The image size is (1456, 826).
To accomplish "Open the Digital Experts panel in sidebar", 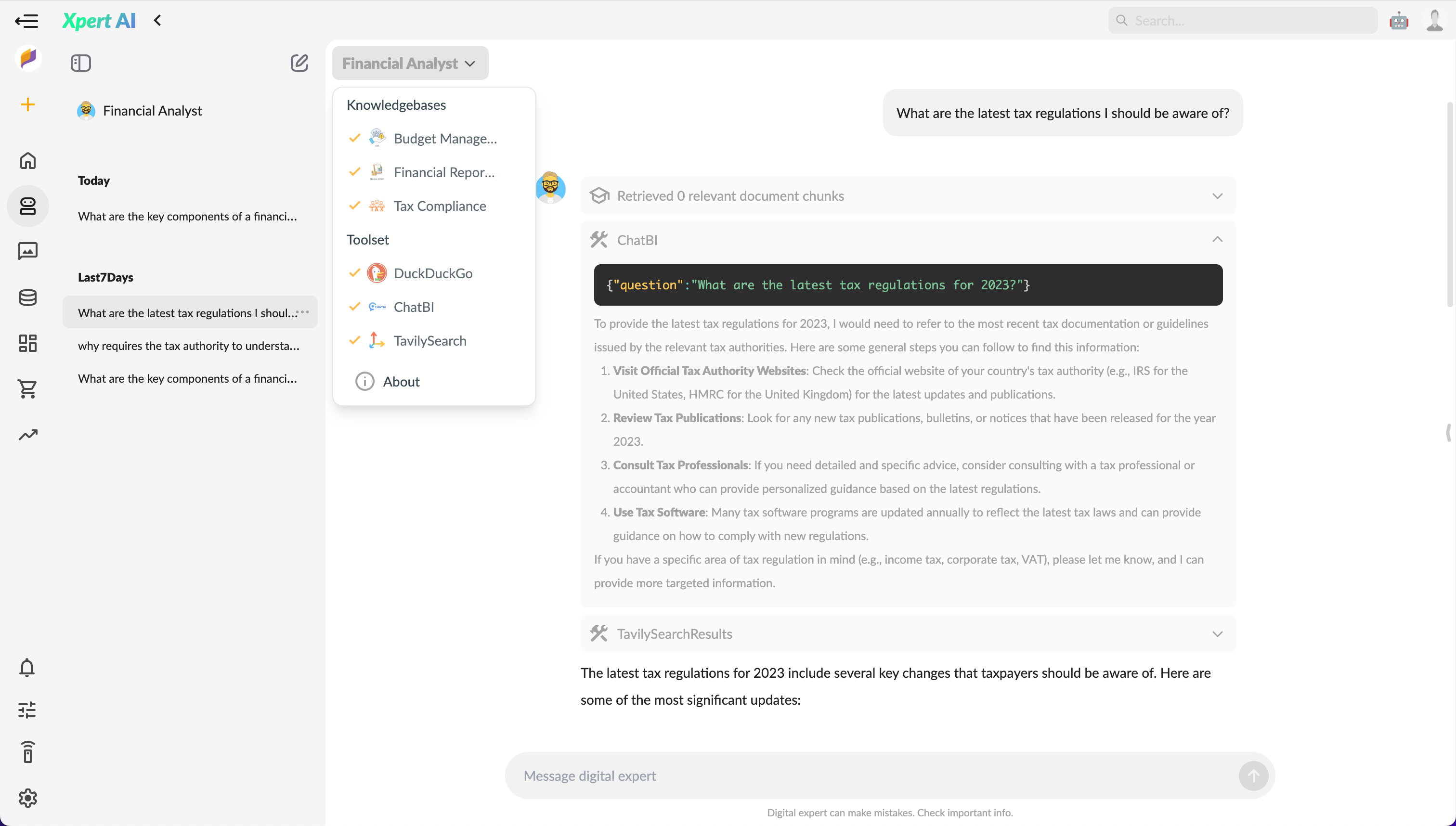I will (x=27, y=206).
